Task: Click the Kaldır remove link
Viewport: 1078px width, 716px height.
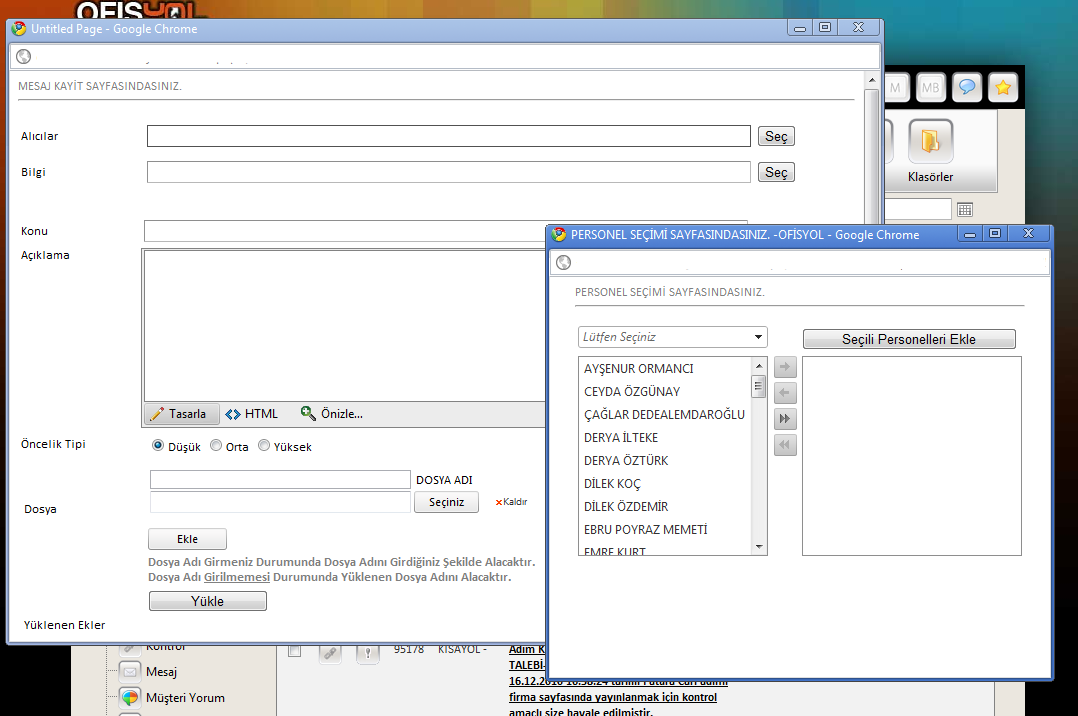Action: 511,502
